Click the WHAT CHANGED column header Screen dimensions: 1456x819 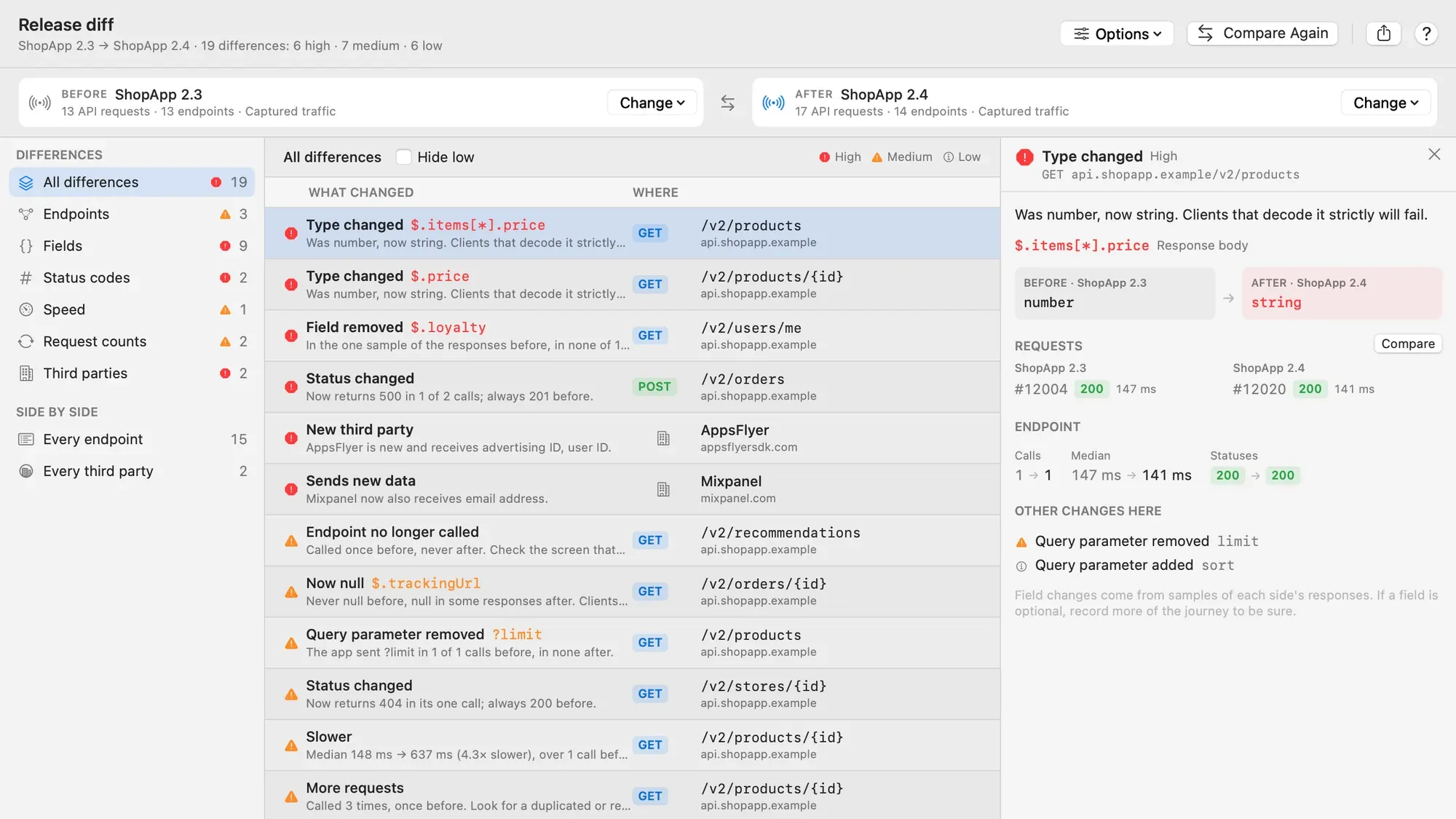360,192
